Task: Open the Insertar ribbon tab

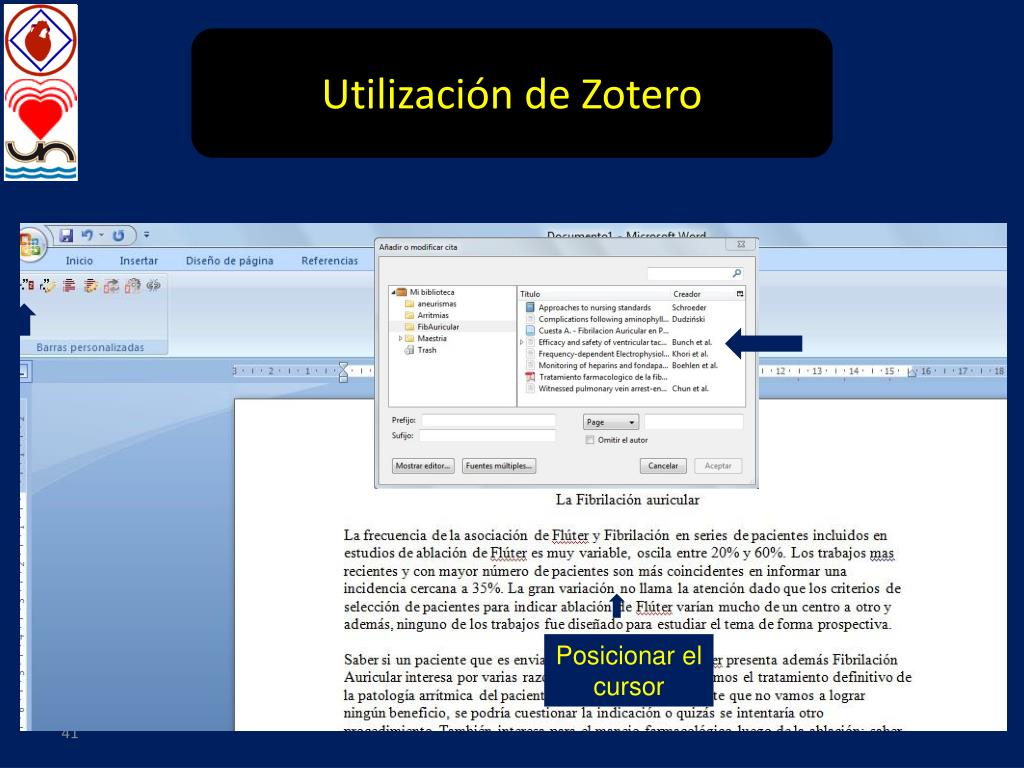Action: (x=138, y=261)
